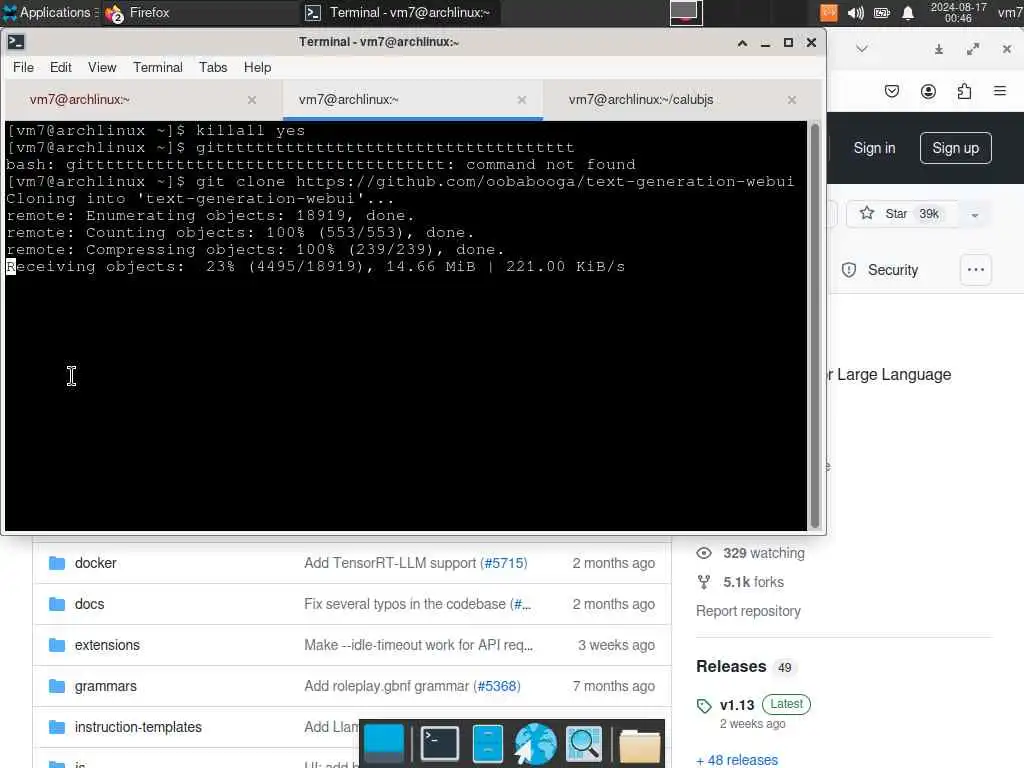Expand the Star lists dropdown arrow
1024x768 pixels.
pos(975,215)
